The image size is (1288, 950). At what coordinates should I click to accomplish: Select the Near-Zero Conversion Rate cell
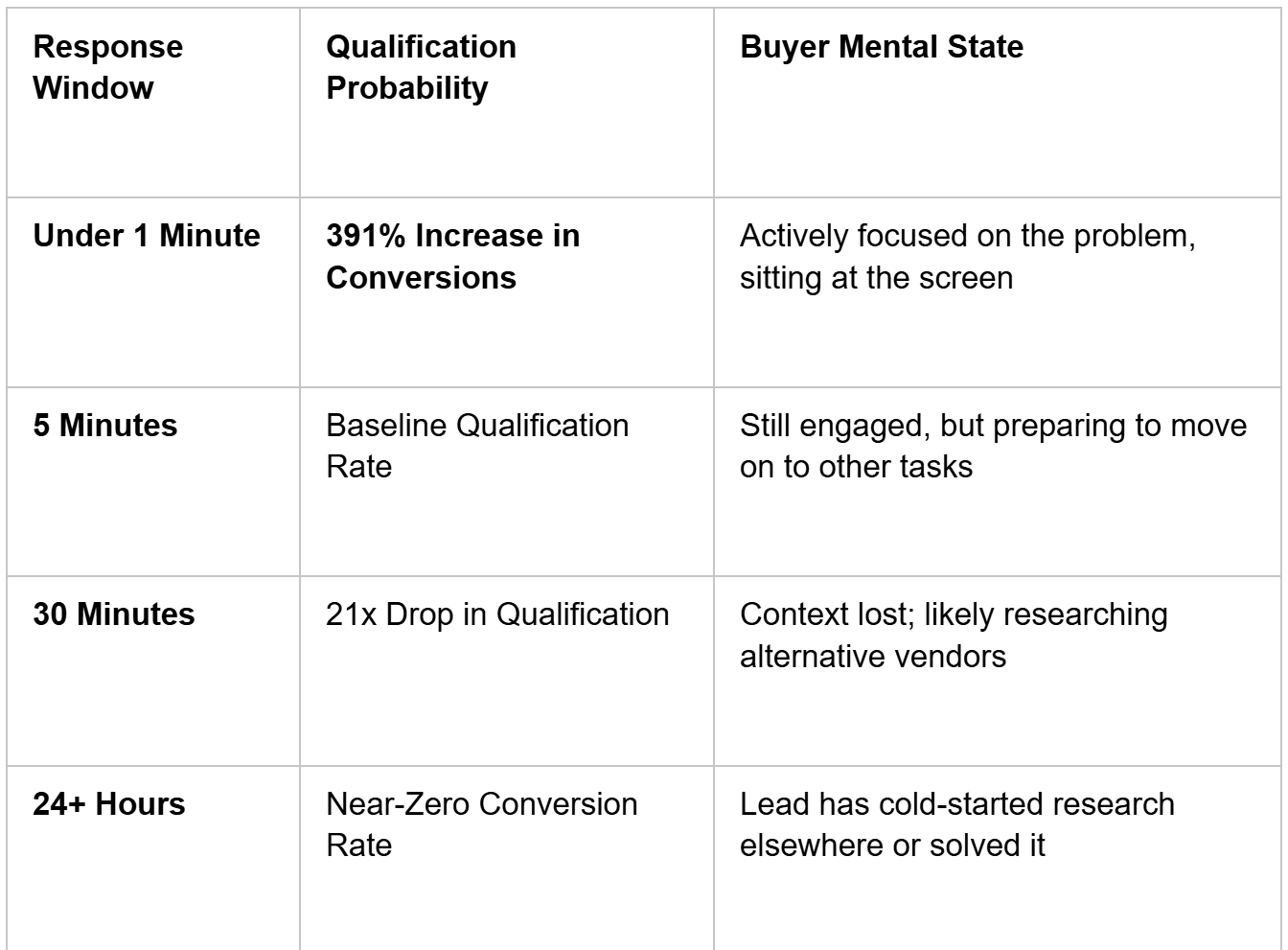point(481,823)
